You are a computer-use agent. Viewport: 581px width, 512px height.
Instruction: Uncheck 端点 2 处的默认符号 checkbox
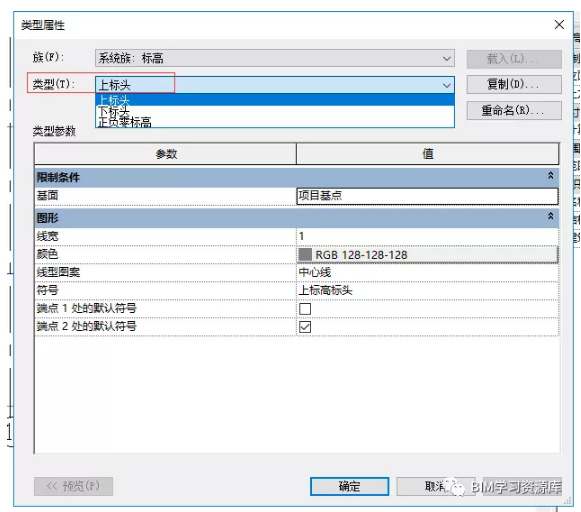(305, 327)
